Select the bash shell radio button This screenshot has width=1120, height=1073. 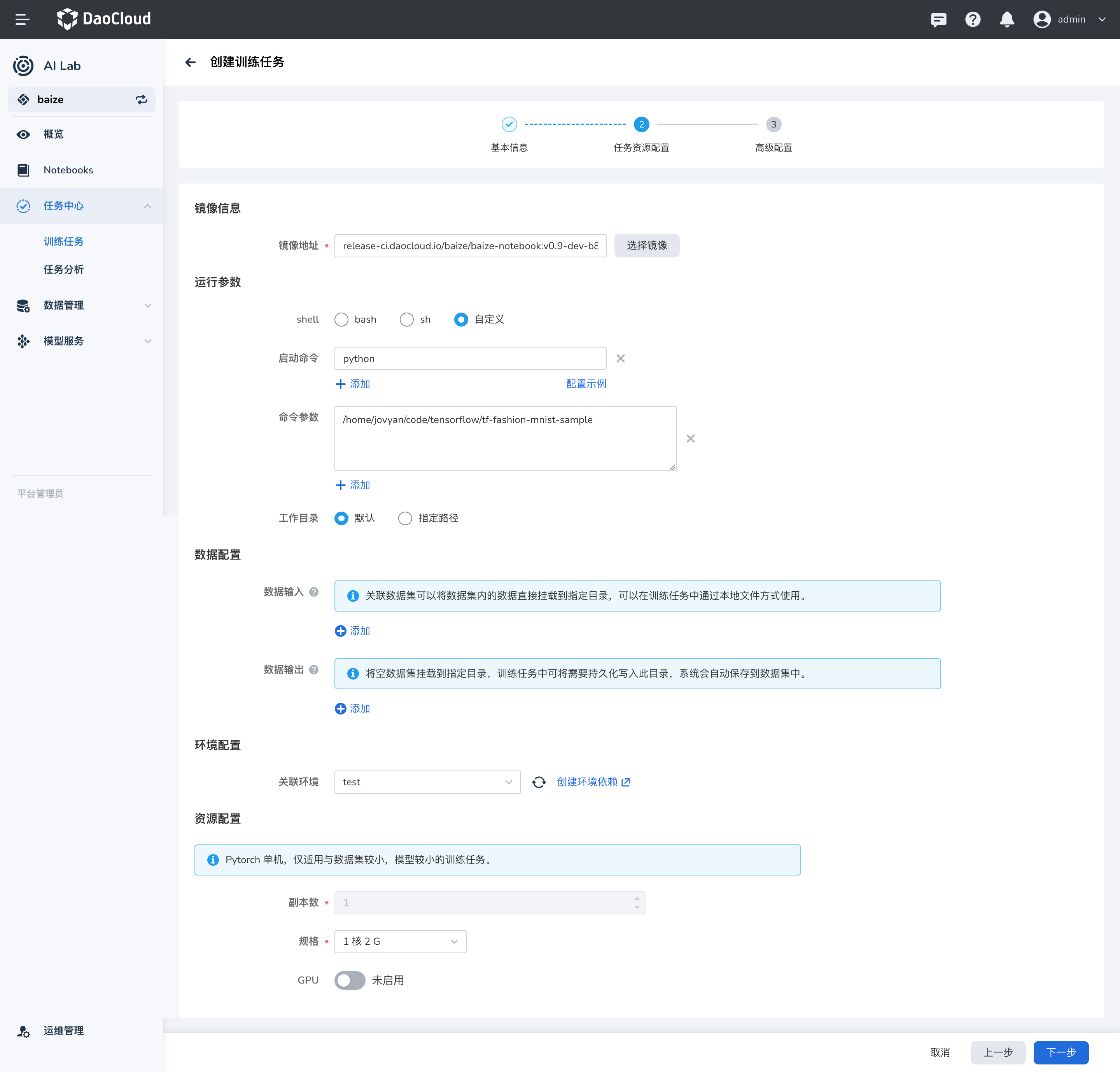pyautogui.click(x=341, y=320)
